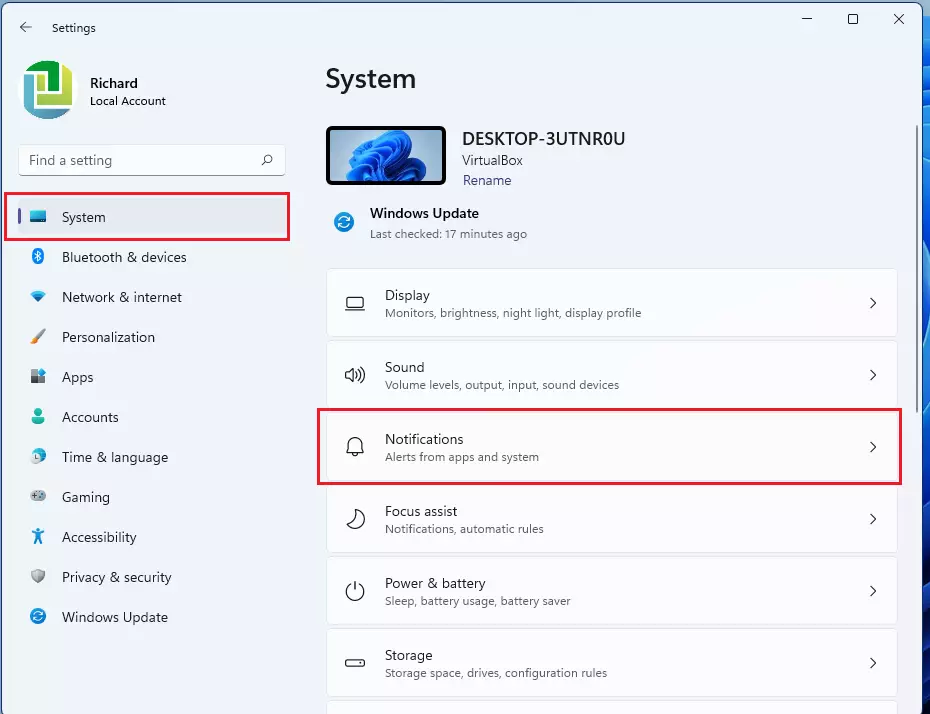Click the Privacy & security shield icon

38,577
